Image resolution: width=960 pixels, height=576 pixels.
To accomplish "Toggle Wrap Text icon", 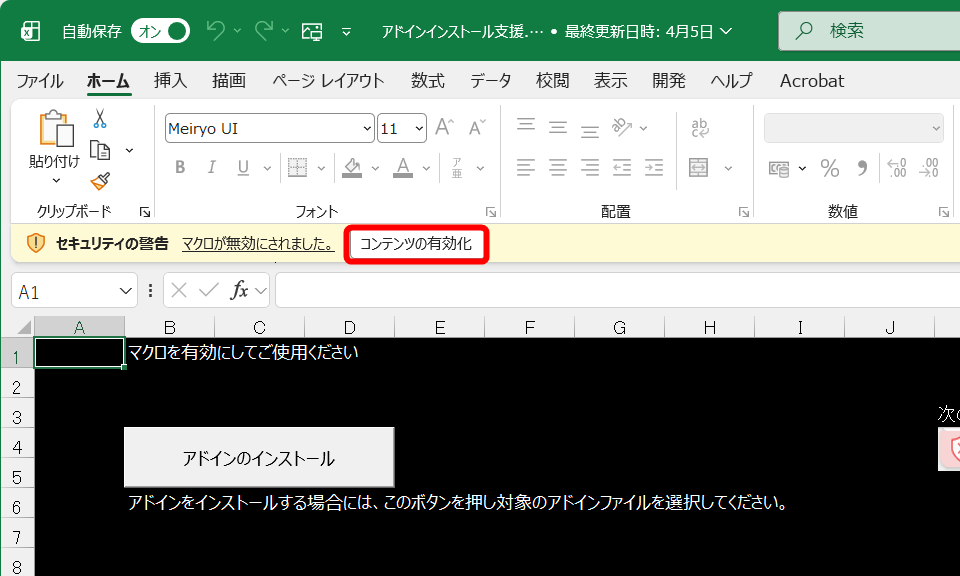I will tap(700, 127).
